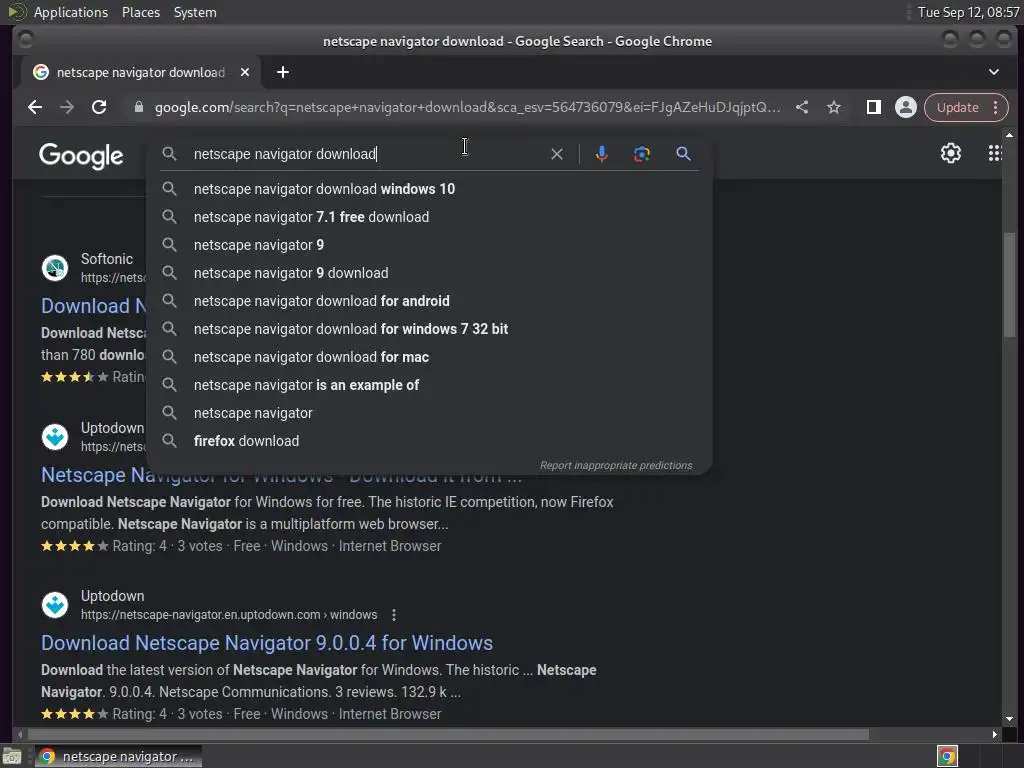1024x768 pixels.
Task: Click the Softonic site favicon
Action: point(55,268)
